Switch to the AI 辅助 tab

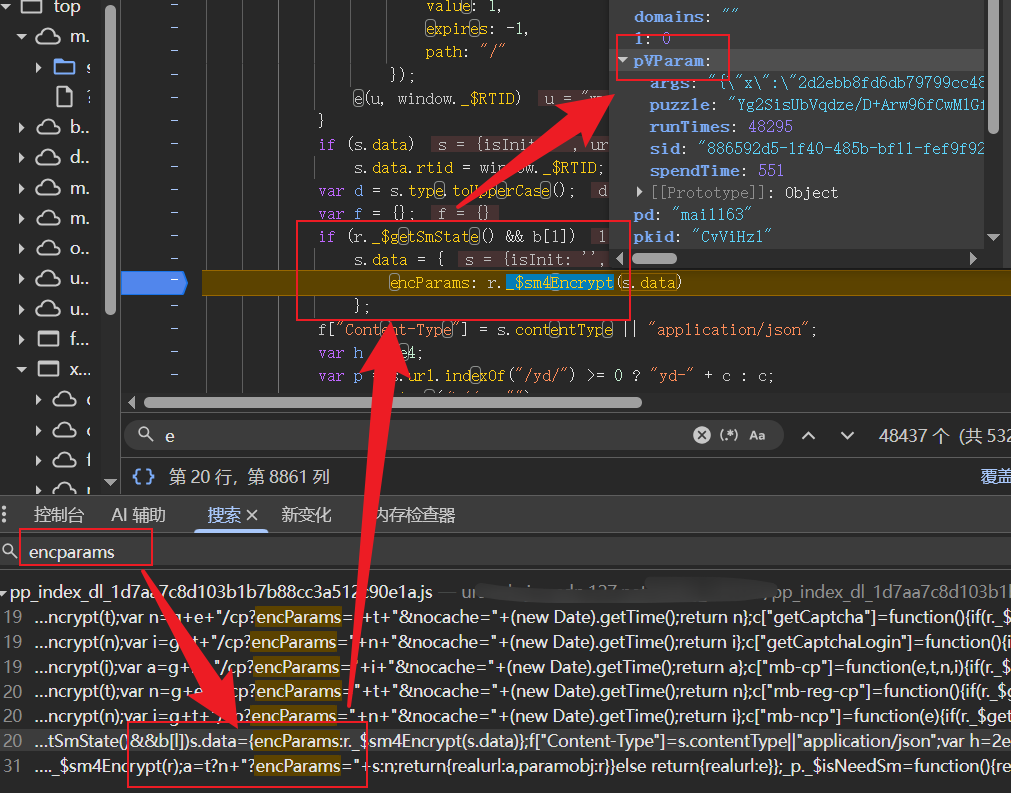[138, 514]
